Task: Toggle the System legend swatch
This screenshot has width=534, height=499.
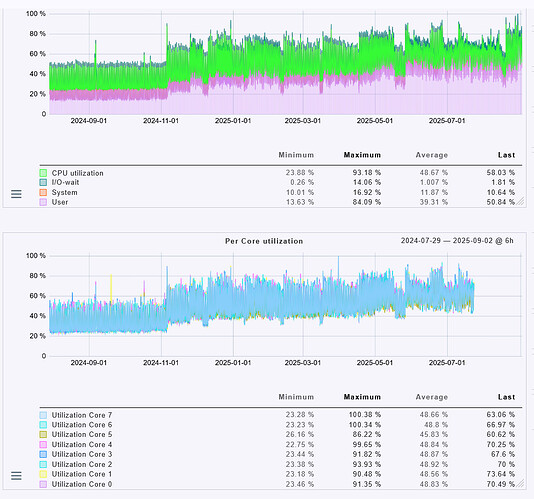Action: pyautogui.click(x=43, y=192)
